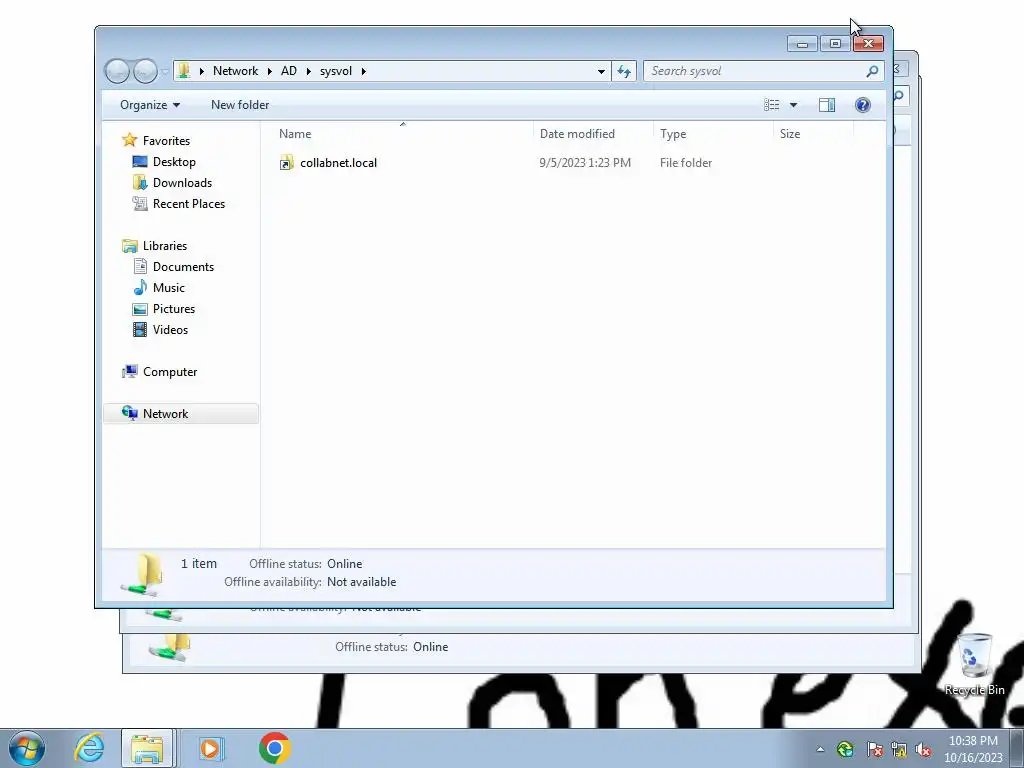Open the Organize menu

point(150,104)
